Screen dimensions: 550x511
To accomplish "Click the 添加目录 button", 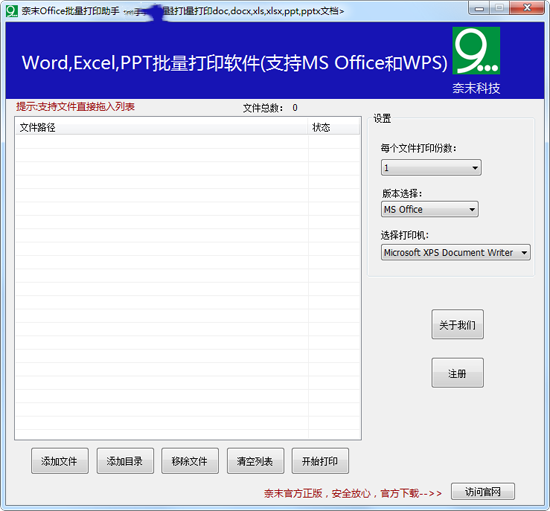I will coord(125,461).
